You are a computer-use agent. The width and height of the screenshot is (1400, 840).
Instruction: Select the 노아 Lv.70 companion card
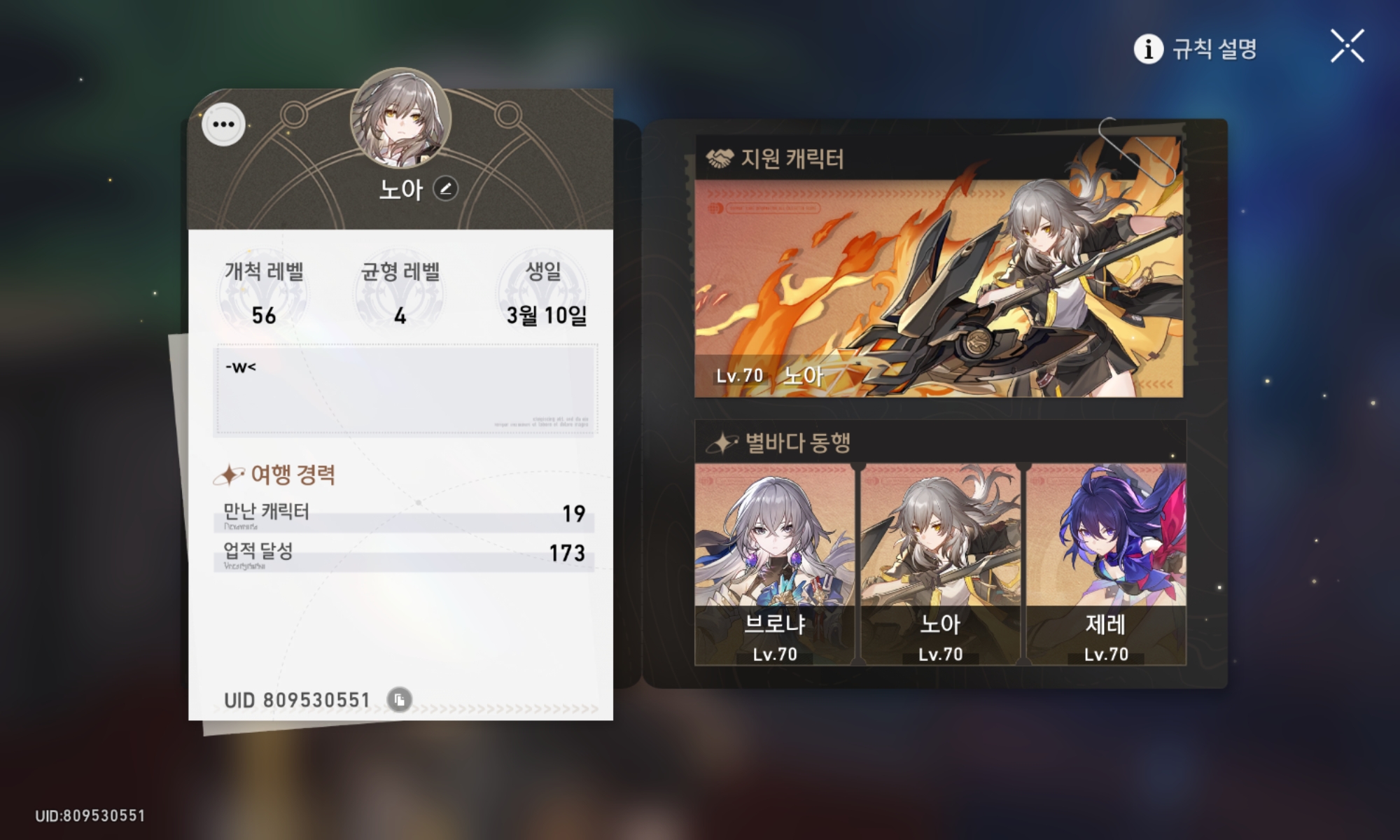pos(940,564)
